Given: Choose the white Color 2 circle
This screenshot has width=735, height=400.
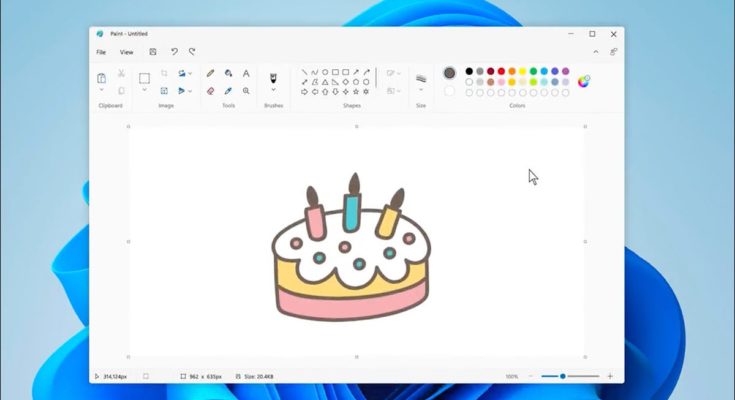Looking at the screenshot, I should (449, 91).
